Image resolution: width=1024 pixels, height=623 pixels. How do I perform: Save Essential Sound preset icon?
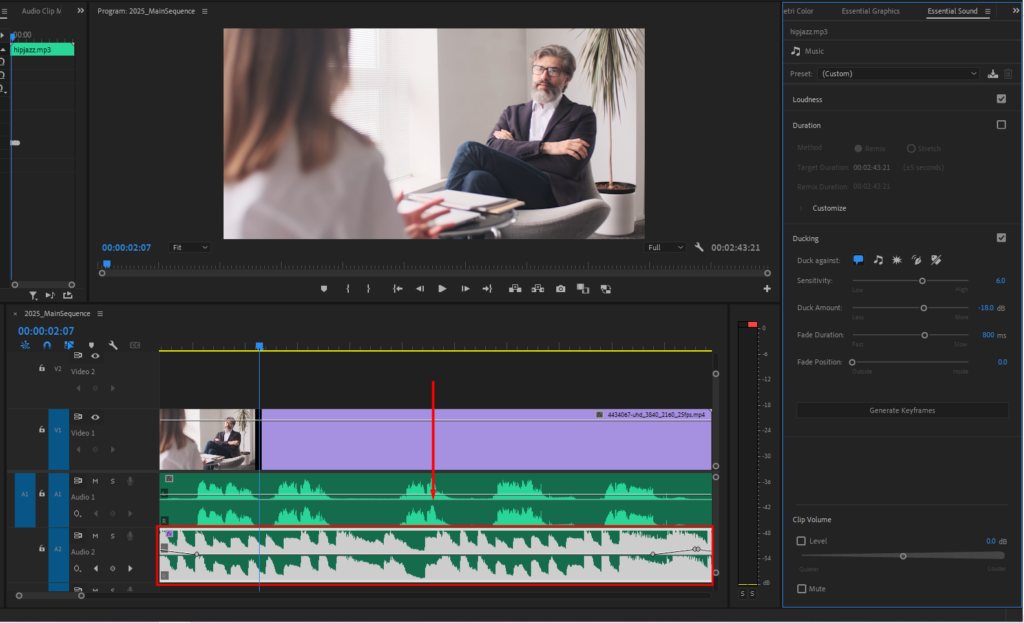pyautogui.click(x=993, y=74)
